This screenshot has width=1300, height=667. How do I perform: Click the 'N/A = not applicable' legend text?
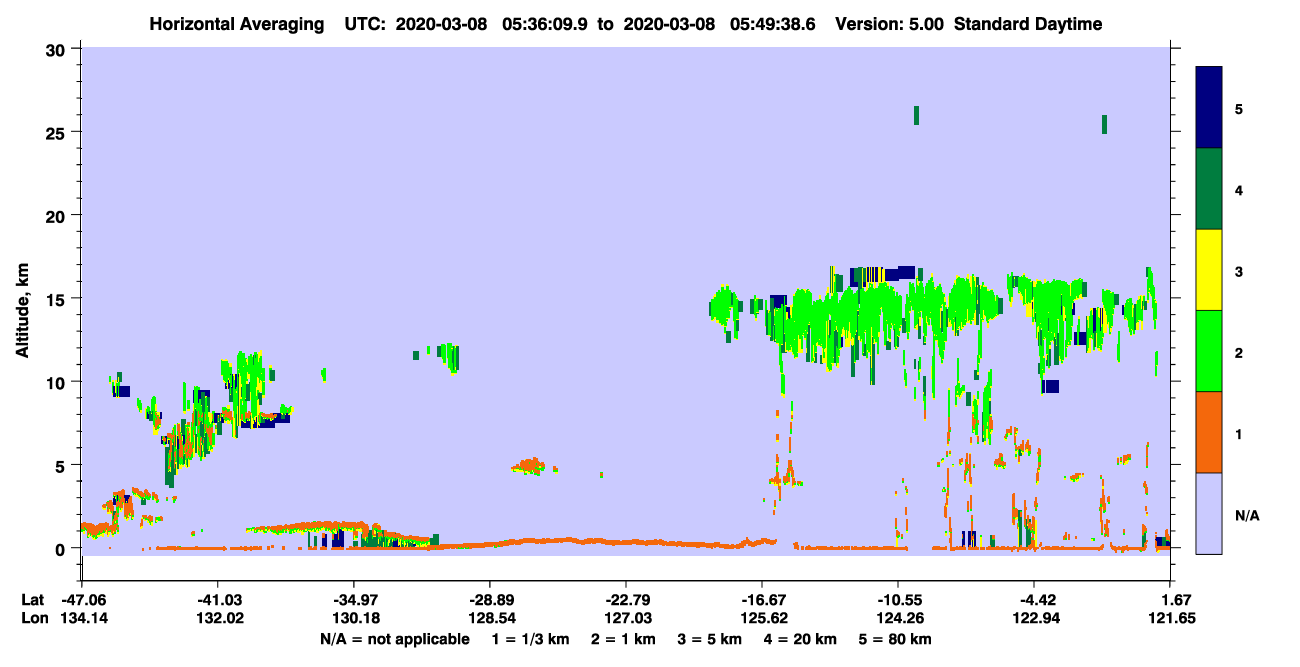[x=394, y=639]
